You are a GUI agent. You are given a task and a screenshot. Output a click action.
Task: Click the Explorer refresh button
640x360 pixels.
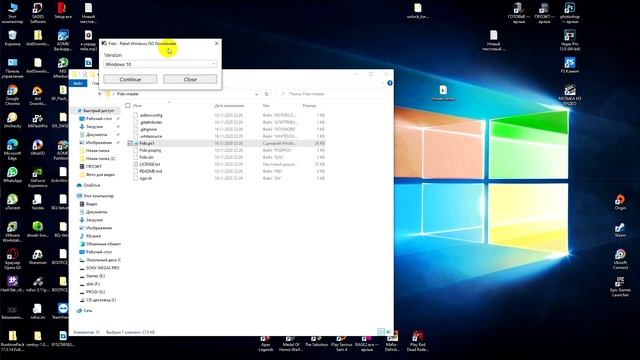pyautogui.click(x=267, y=94)
